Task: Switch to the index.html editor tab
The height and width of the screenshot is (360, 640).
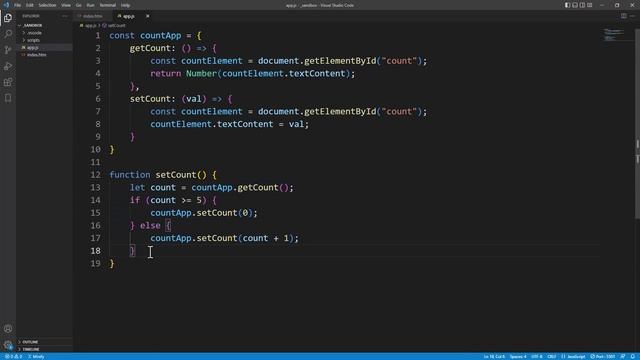Action: [x=93, y=16]
